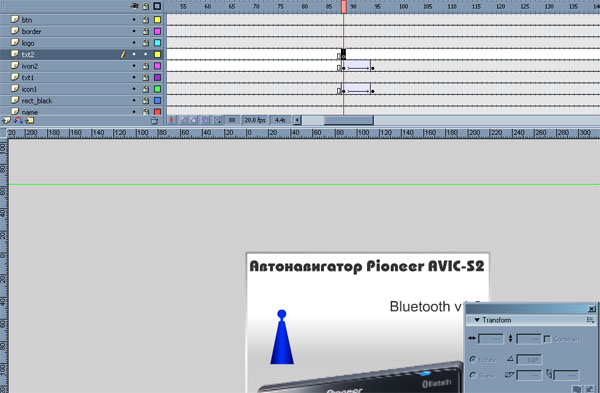
Task: Click rect_black layer blue outline swatch
Action: (157, 100)
